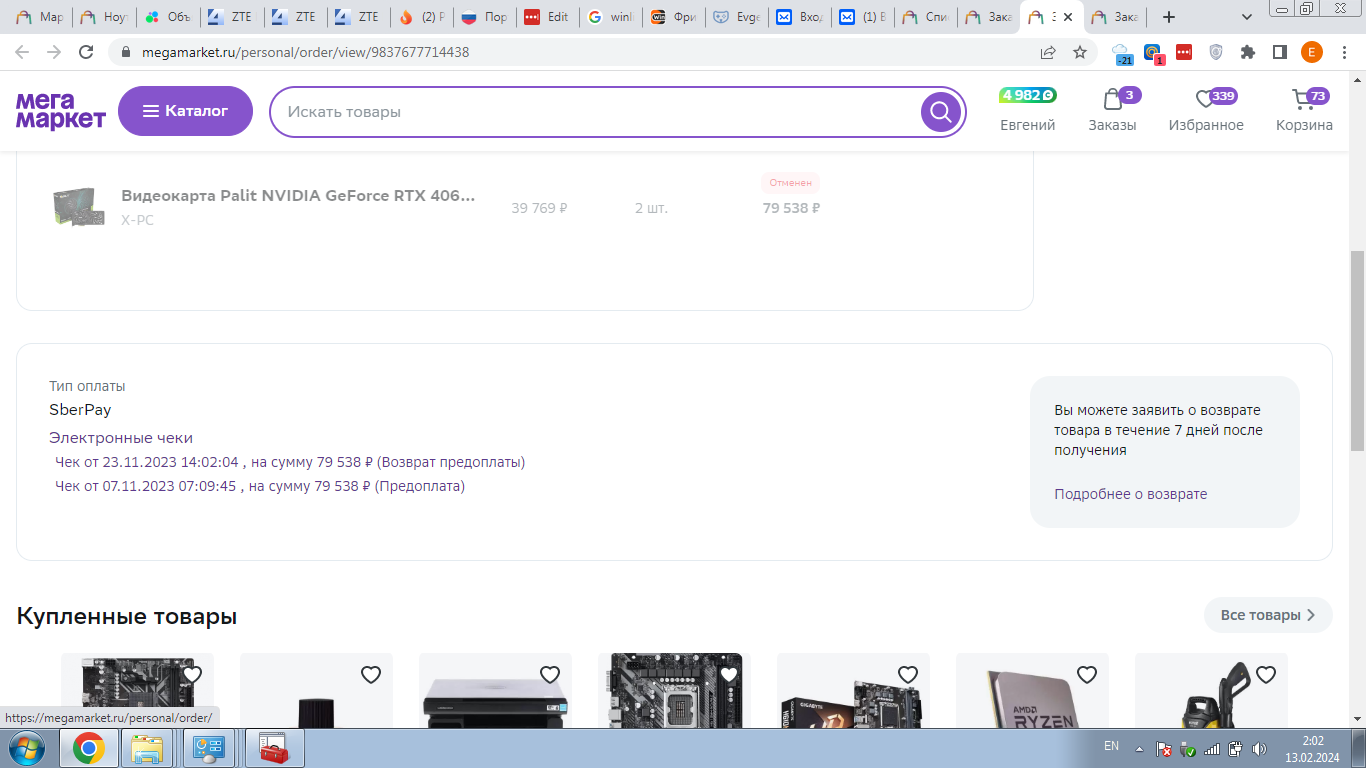
Task: Open the receipt from 07.11.2023 07:09:45
Action: (x=260, y=486)
